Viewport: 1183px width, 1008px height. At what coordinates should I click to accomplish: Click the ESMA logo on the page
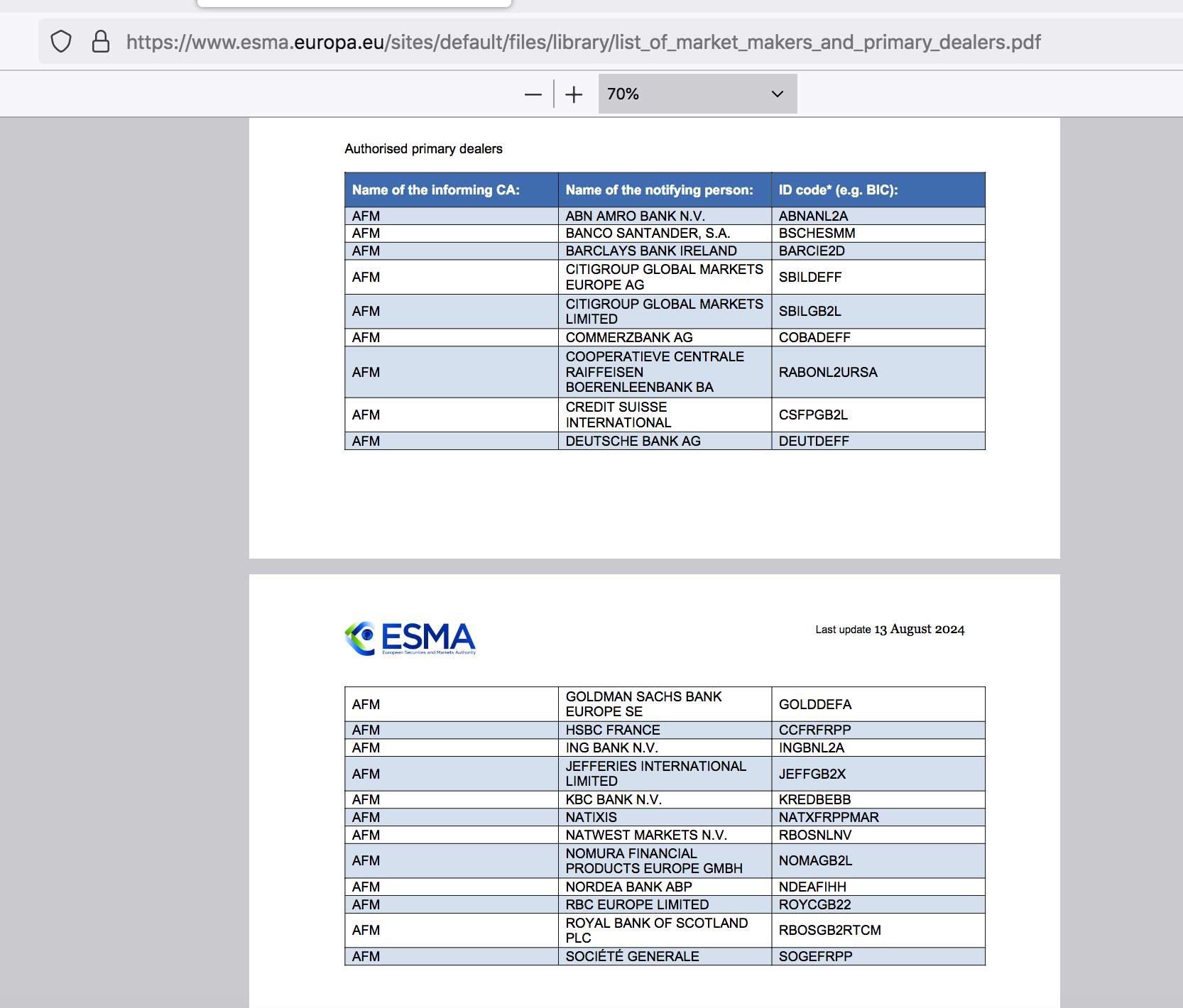pyautogui.click(x=410, y=638)
